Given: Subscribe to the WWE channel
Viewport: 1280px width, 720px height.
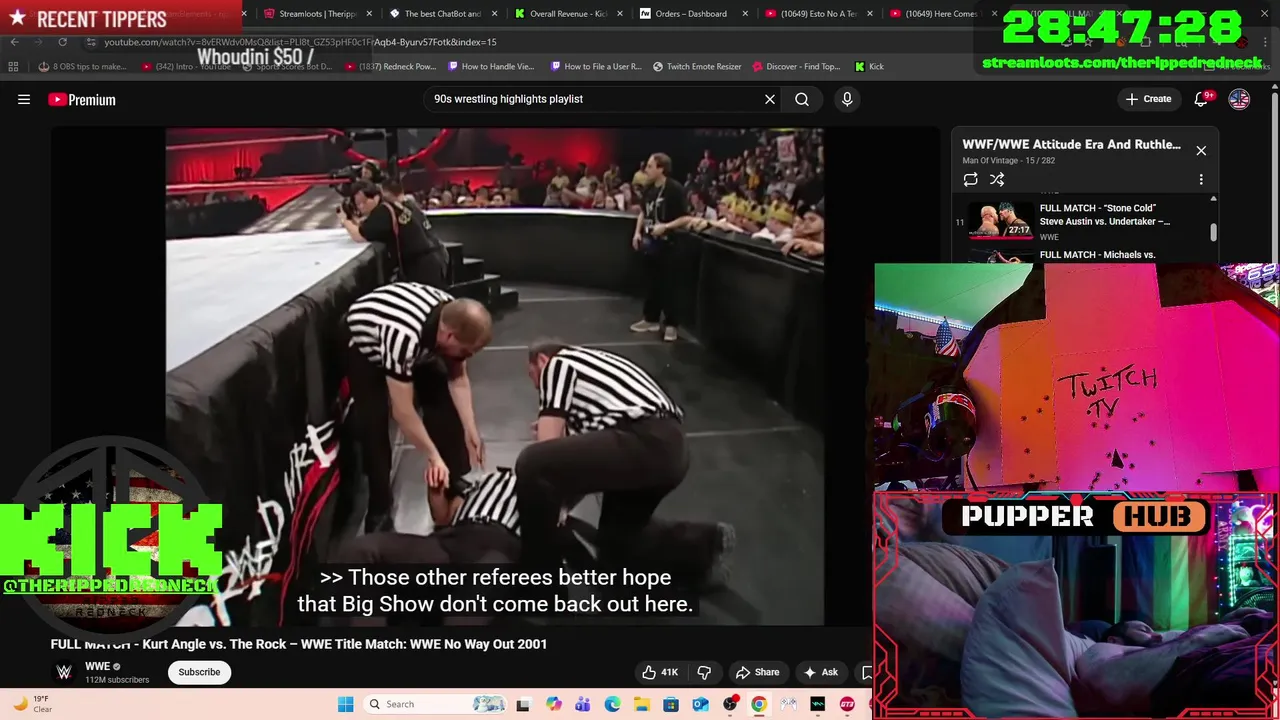Looking at the screenshot, I should coord(199,672).
